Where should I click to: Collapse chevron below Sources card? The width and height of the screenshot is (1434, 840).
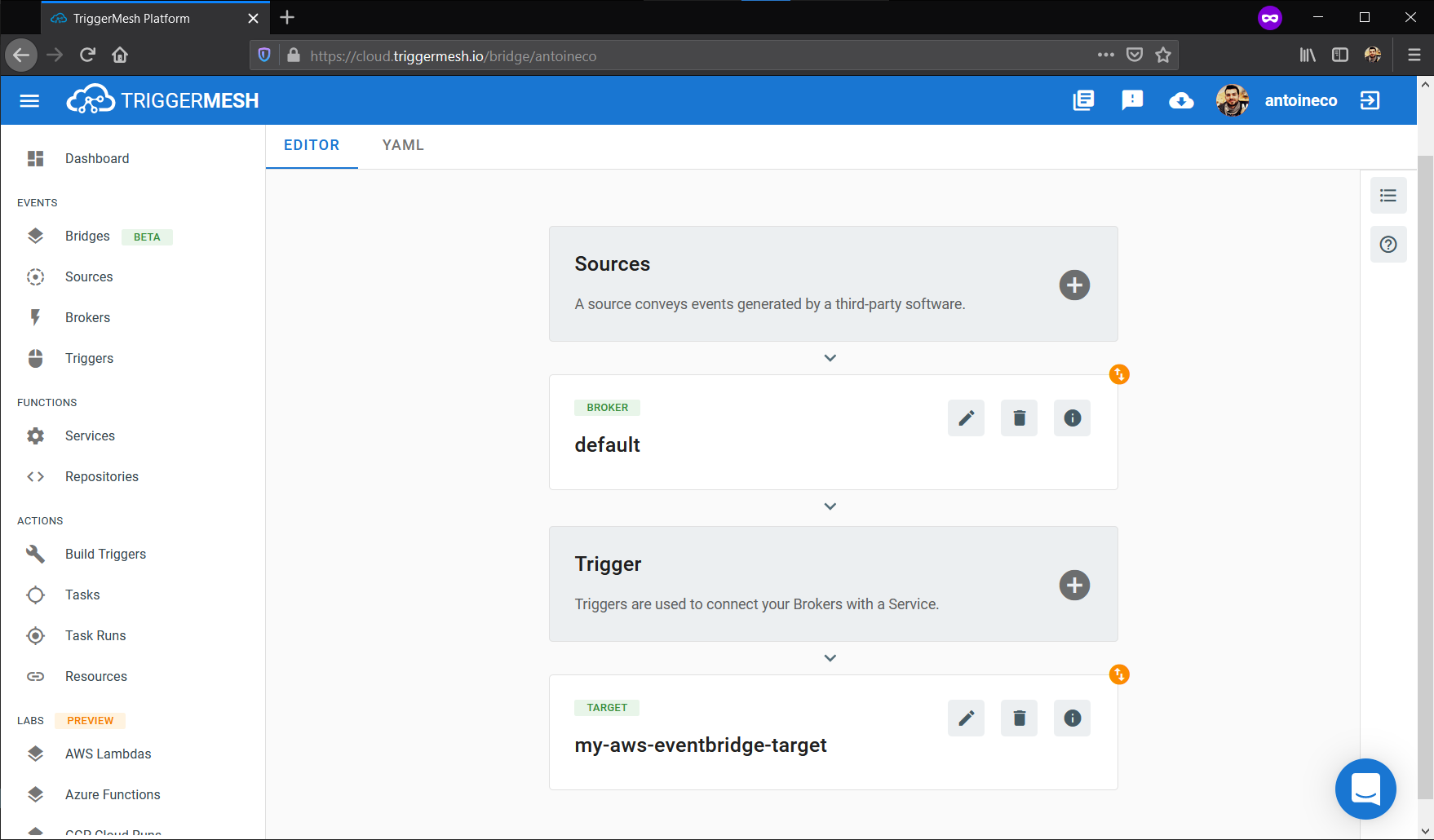pos(830,358)
